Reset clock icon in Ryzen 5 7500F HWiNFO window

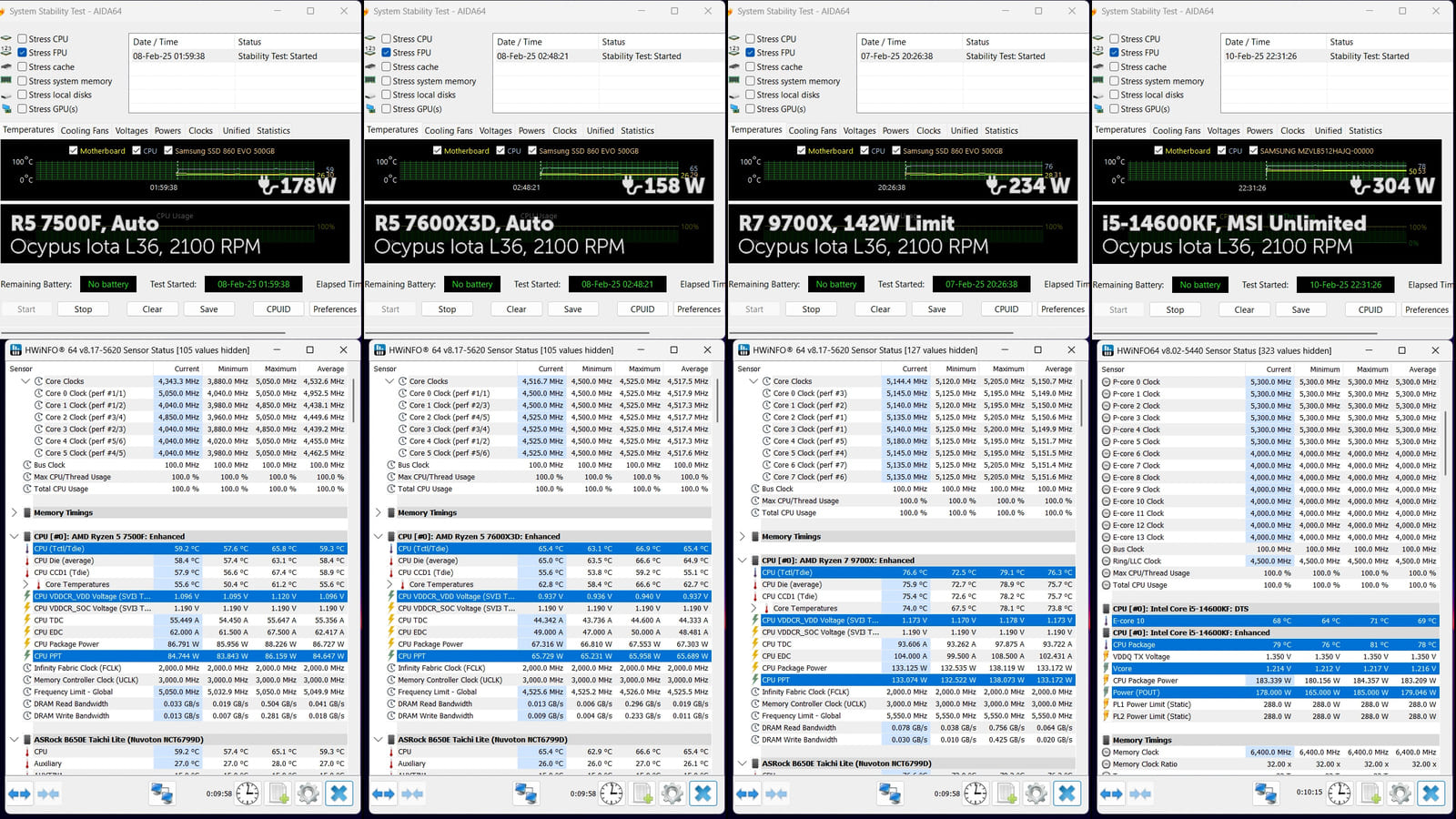point(248,794)
